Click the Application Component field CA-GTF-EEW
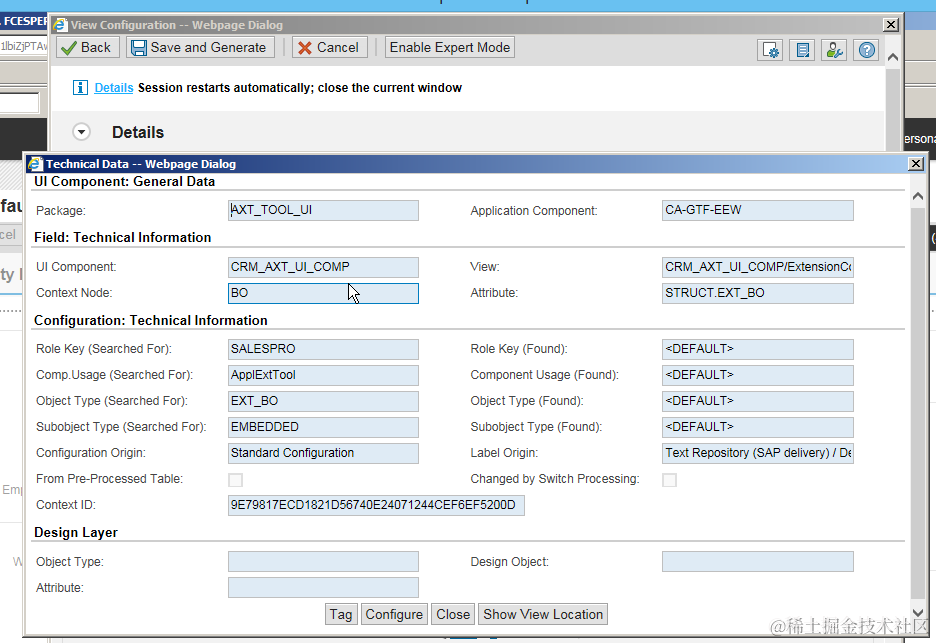Screen dimensions: 936x643 click(758, 210)
